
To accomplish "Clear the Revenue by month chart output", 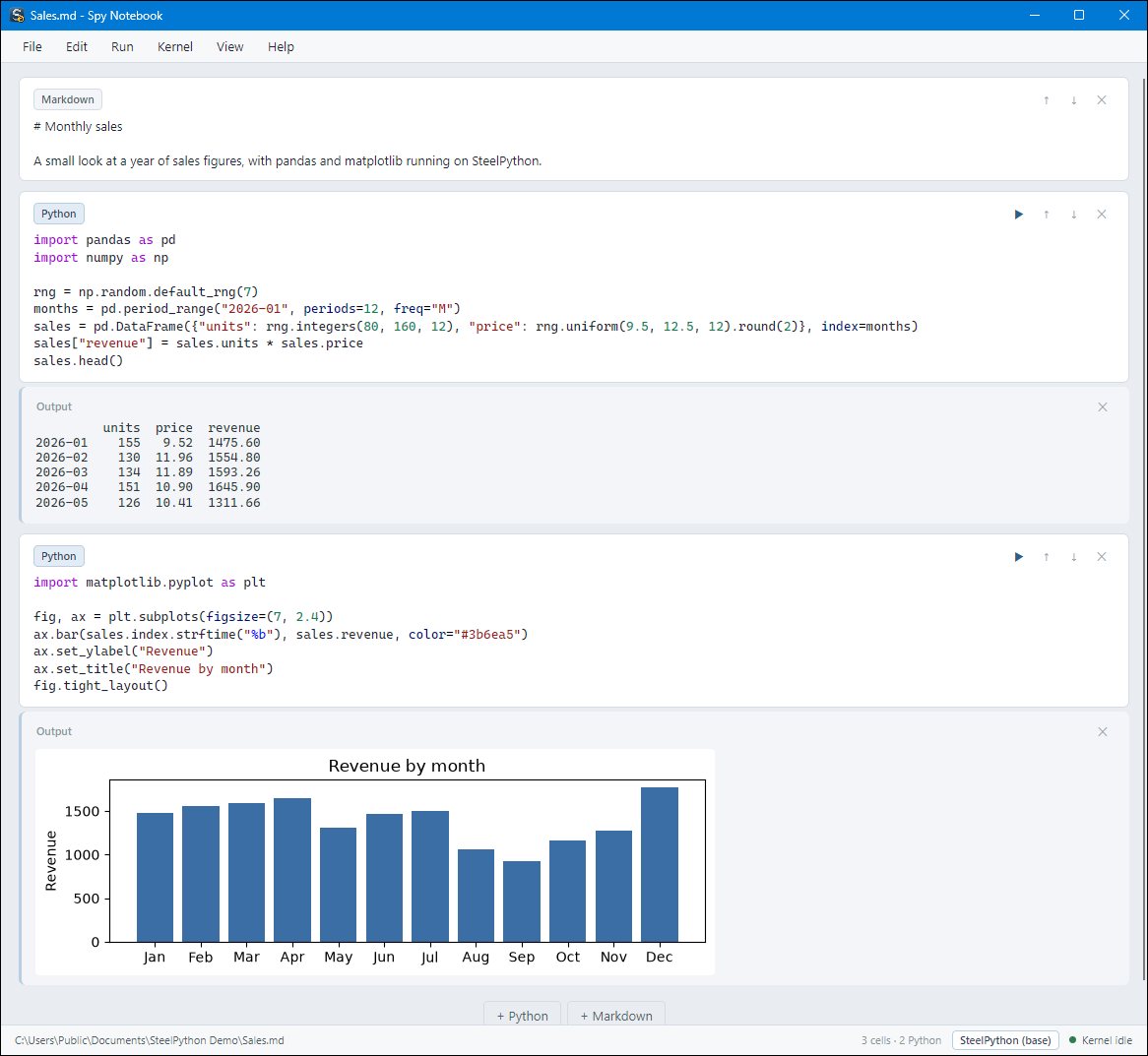I will pyautogui.click(x=1103, y=732).
